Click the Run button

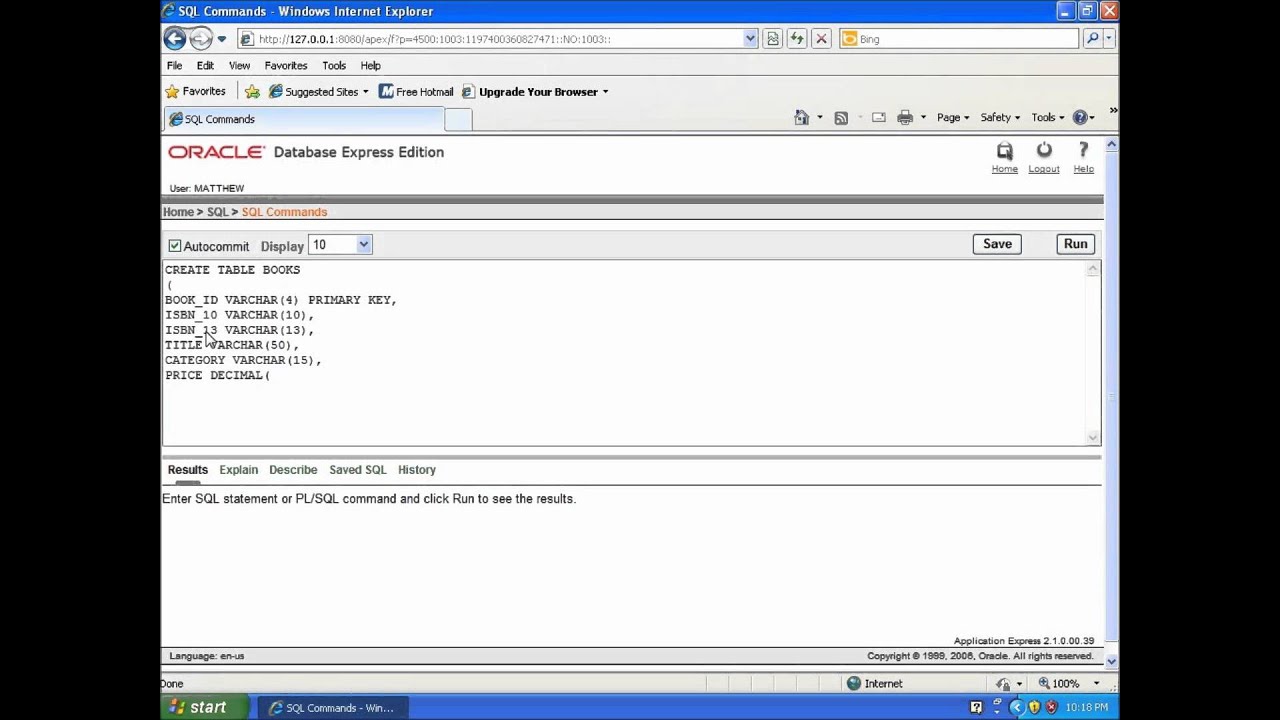coord(1075,244)
